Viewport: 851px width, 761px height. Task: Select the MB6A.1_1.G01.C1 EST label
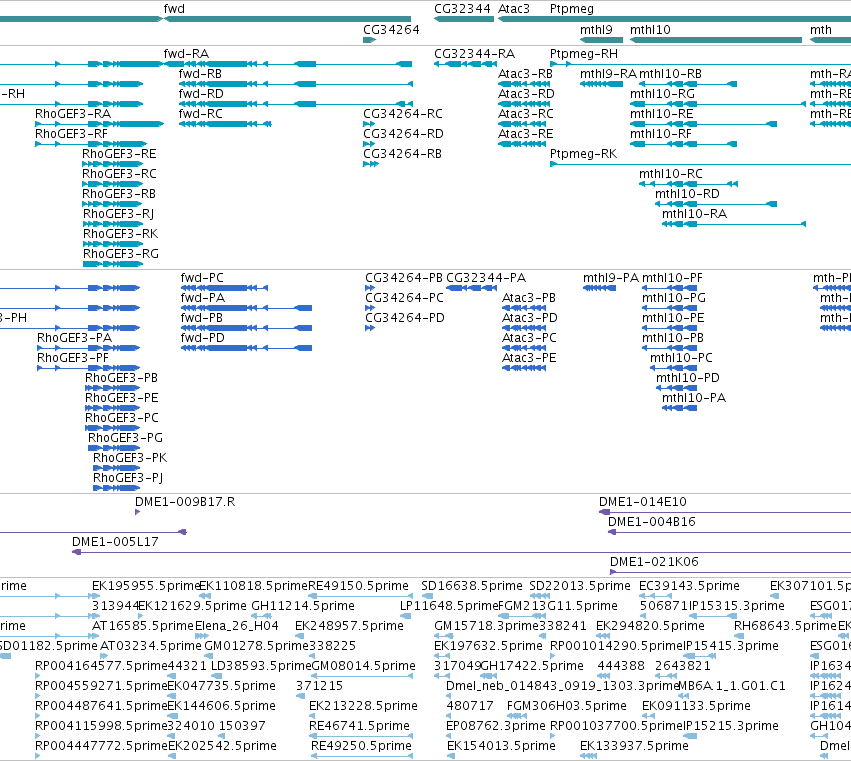pyautogui.click(x=732, y=686)
